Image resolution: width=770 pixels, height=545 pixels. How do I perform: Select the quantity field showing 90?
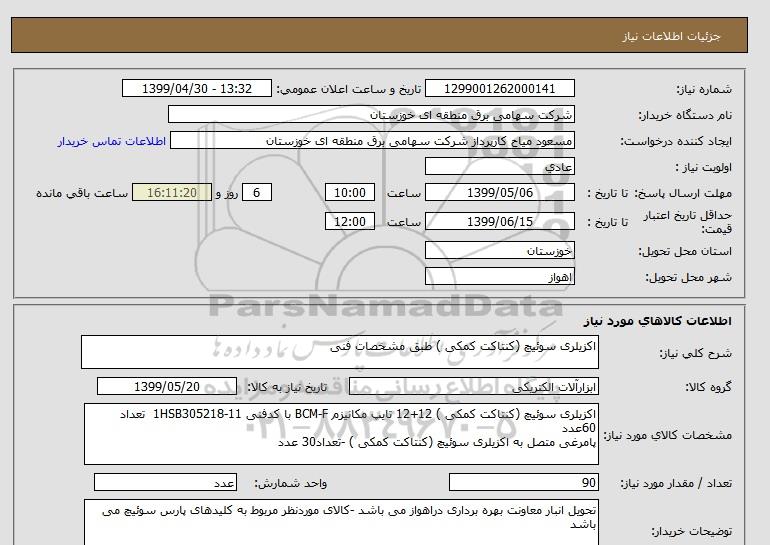pos(524,483)
